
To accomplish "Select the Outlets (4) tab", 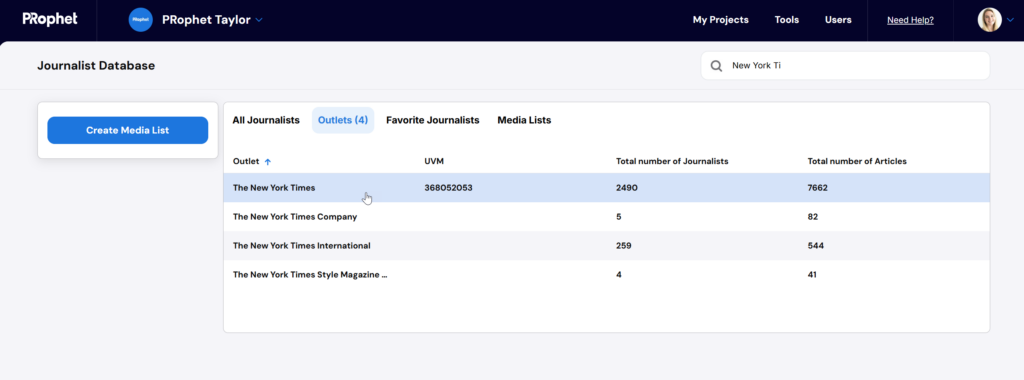I will 343,120.
